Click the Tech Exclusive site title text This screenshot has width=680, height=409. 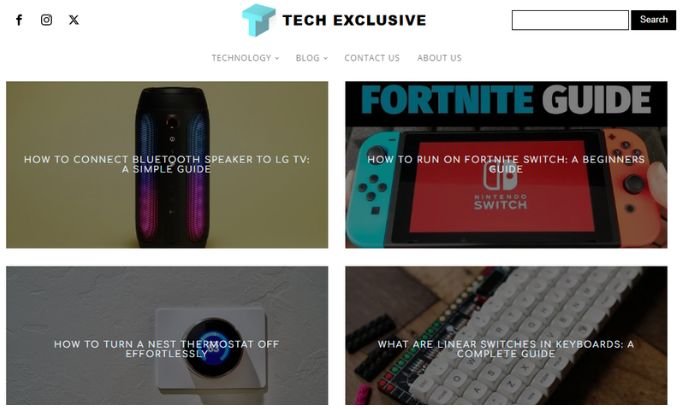click(354, 20)
